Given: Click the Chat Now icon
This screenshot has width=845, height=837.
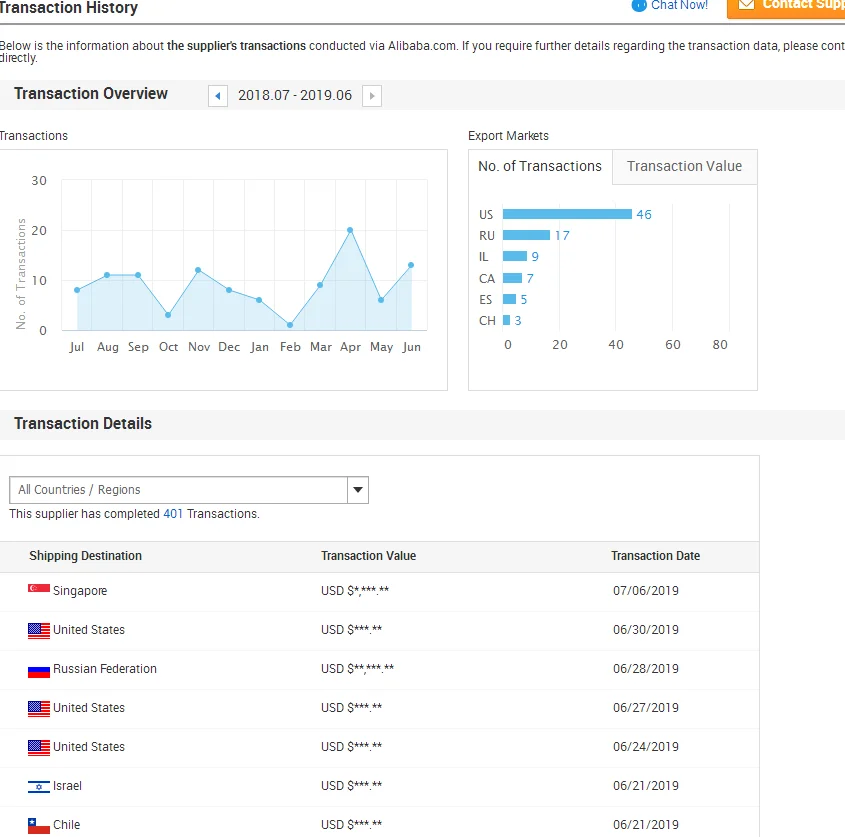Looking at the screenshot, I should [x=639, y=5].
